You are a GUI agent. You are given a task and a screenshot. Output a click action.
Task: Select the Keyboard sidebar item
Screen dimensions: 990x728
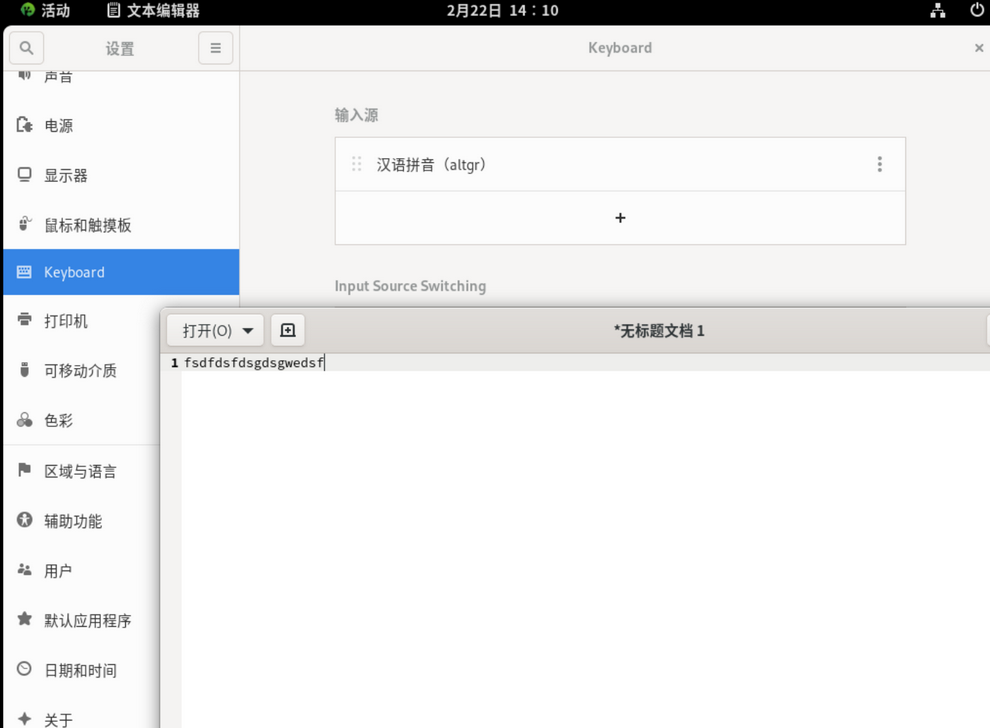tap(74, 272)
